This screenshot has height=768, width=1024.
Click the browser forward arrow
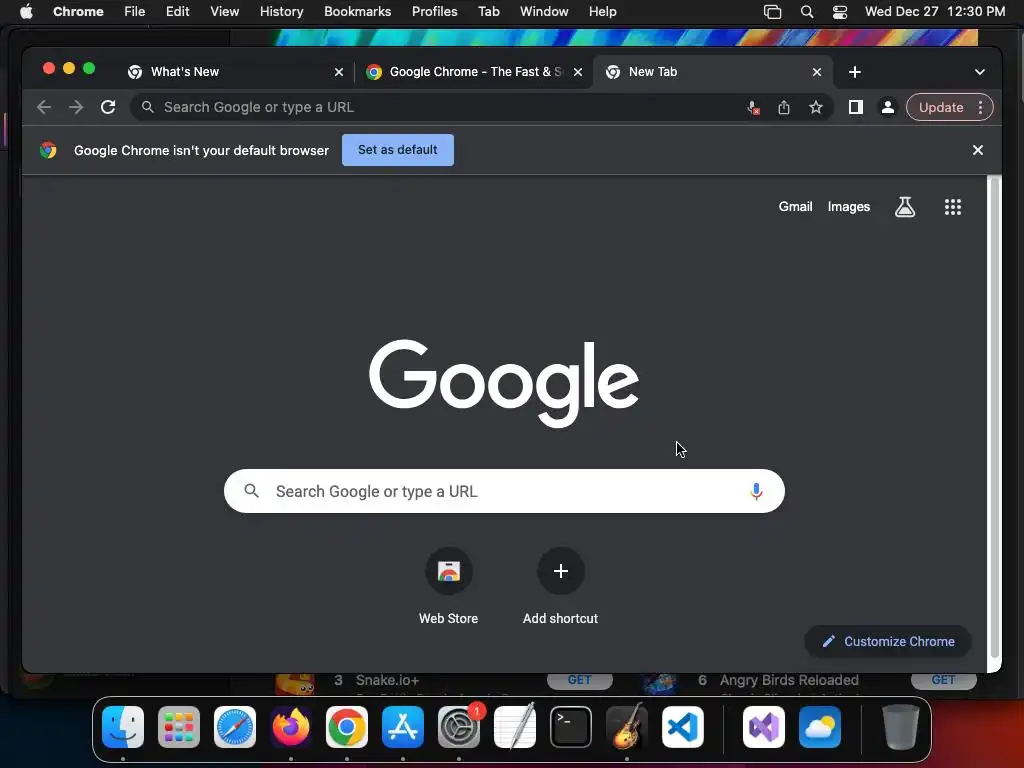76,107
